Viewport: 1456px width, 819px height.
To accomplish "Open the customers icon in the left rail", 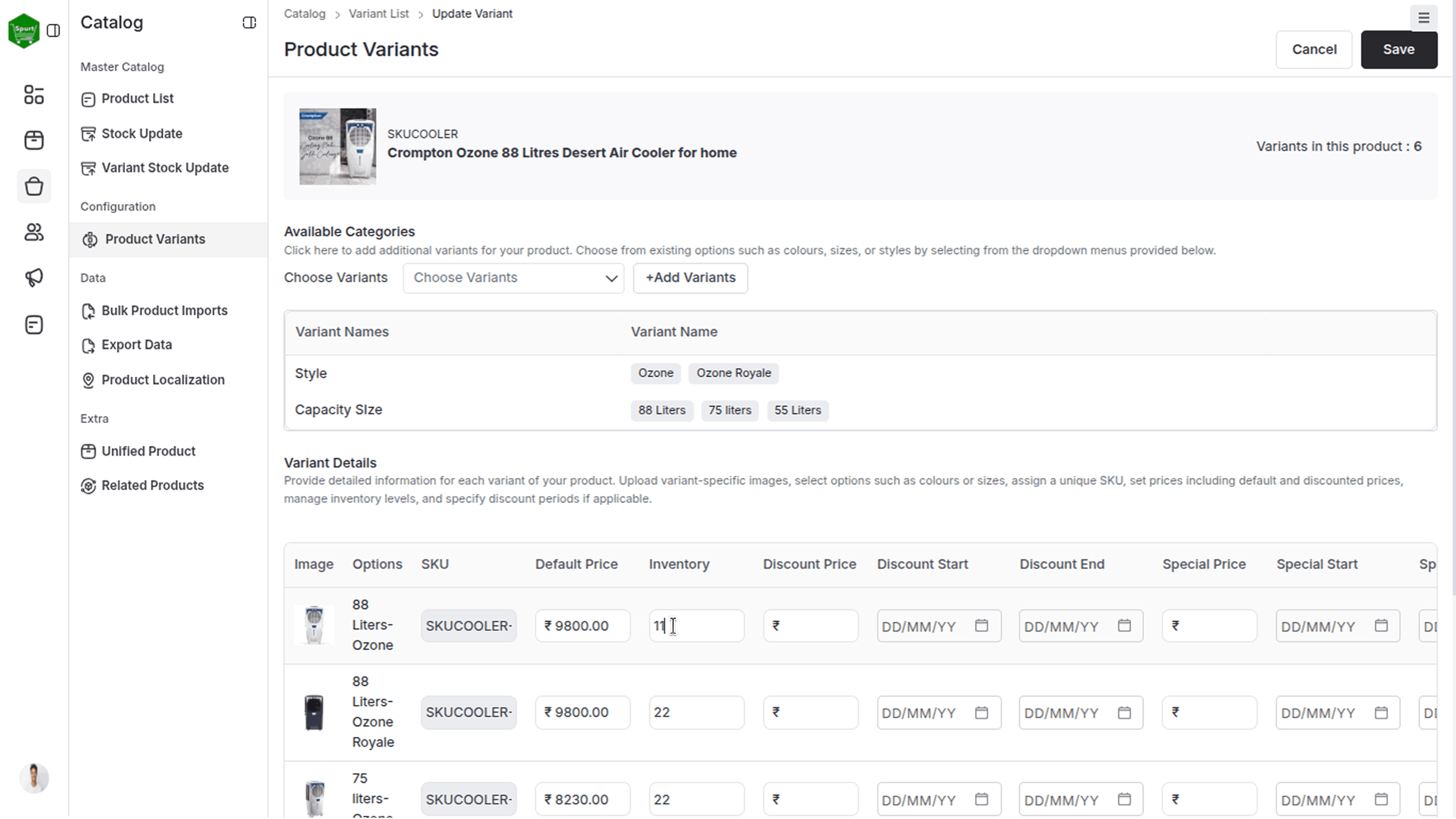I will click(x=34, y=232).
